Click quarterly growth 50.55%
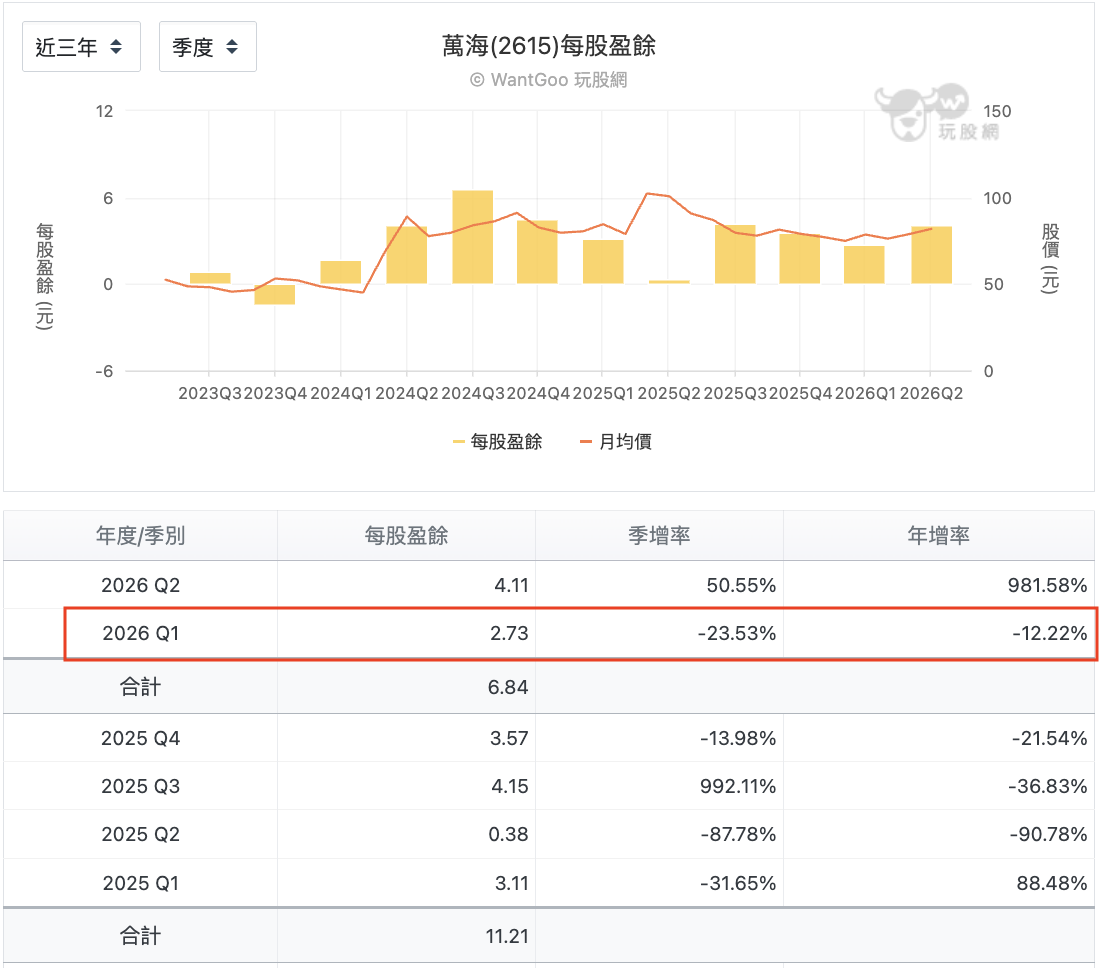Image resolution: width=1100 pixels, height=968 pixels. click(x=742, y=585)
